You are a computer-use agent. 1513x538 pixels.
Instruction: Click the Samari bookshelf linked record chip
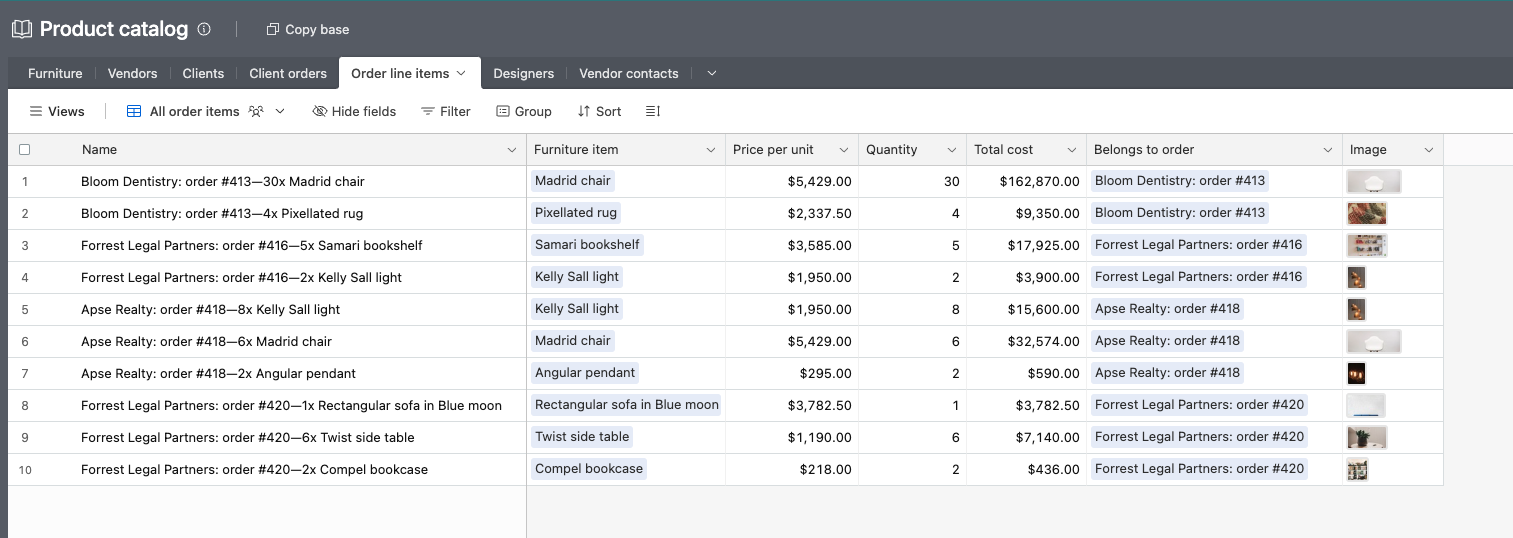(x=587, y=245)
